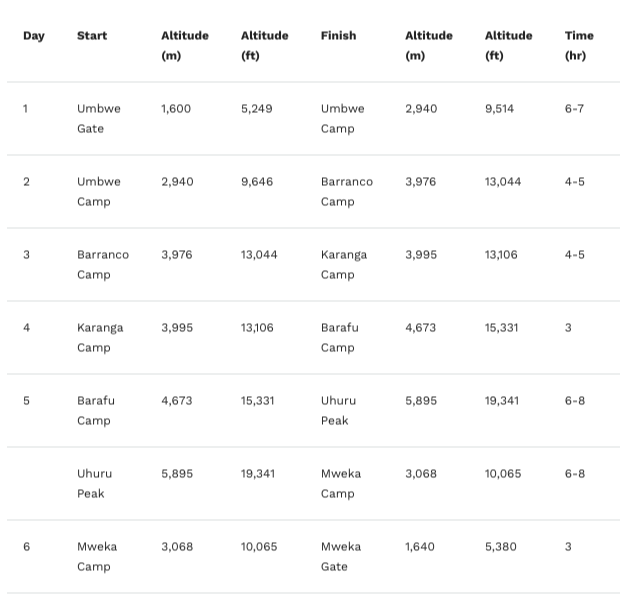Select Barranco Camp finish cell on day 2
Viewport: 630px width, 607px height.
pos(347,192)
